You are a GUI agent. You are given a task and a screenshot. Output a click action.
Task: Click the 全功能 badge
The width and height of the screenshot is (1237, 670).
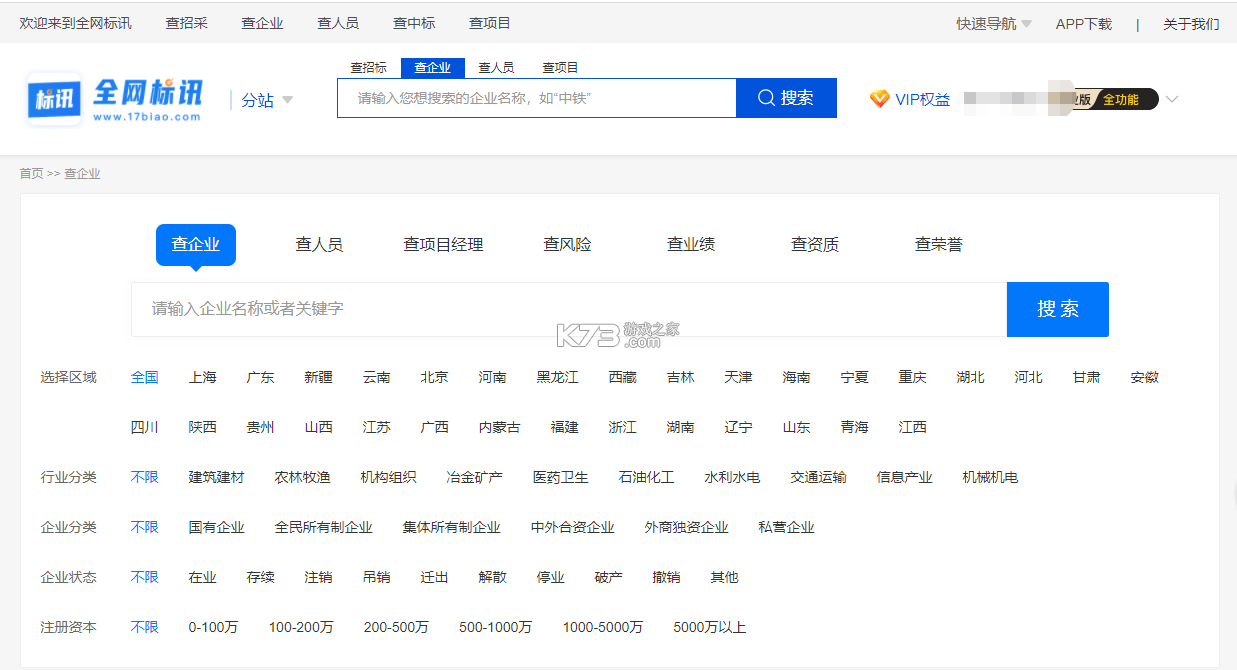click(1121, 99)
